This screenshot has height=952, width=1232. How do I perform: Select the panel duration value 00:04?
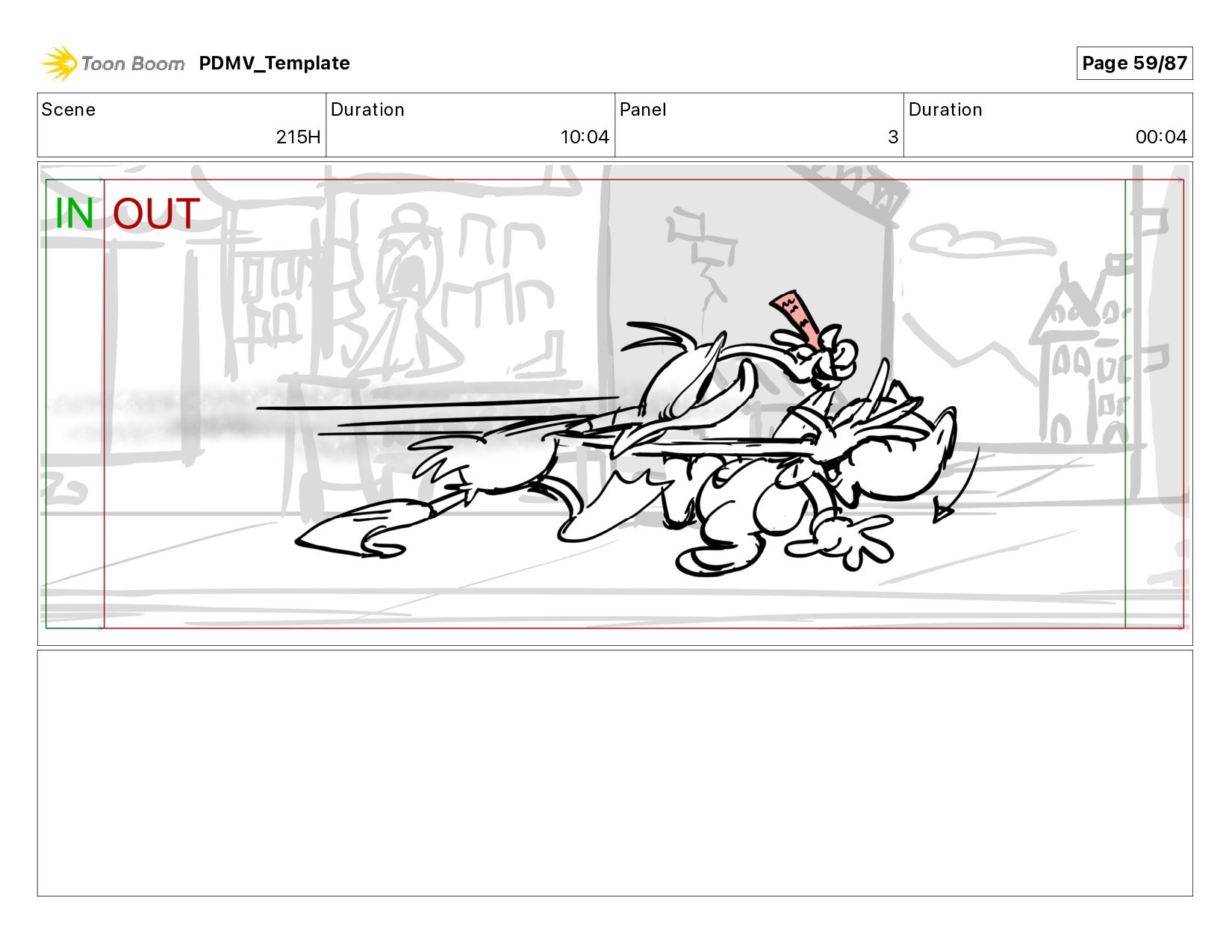[1161, 137]
